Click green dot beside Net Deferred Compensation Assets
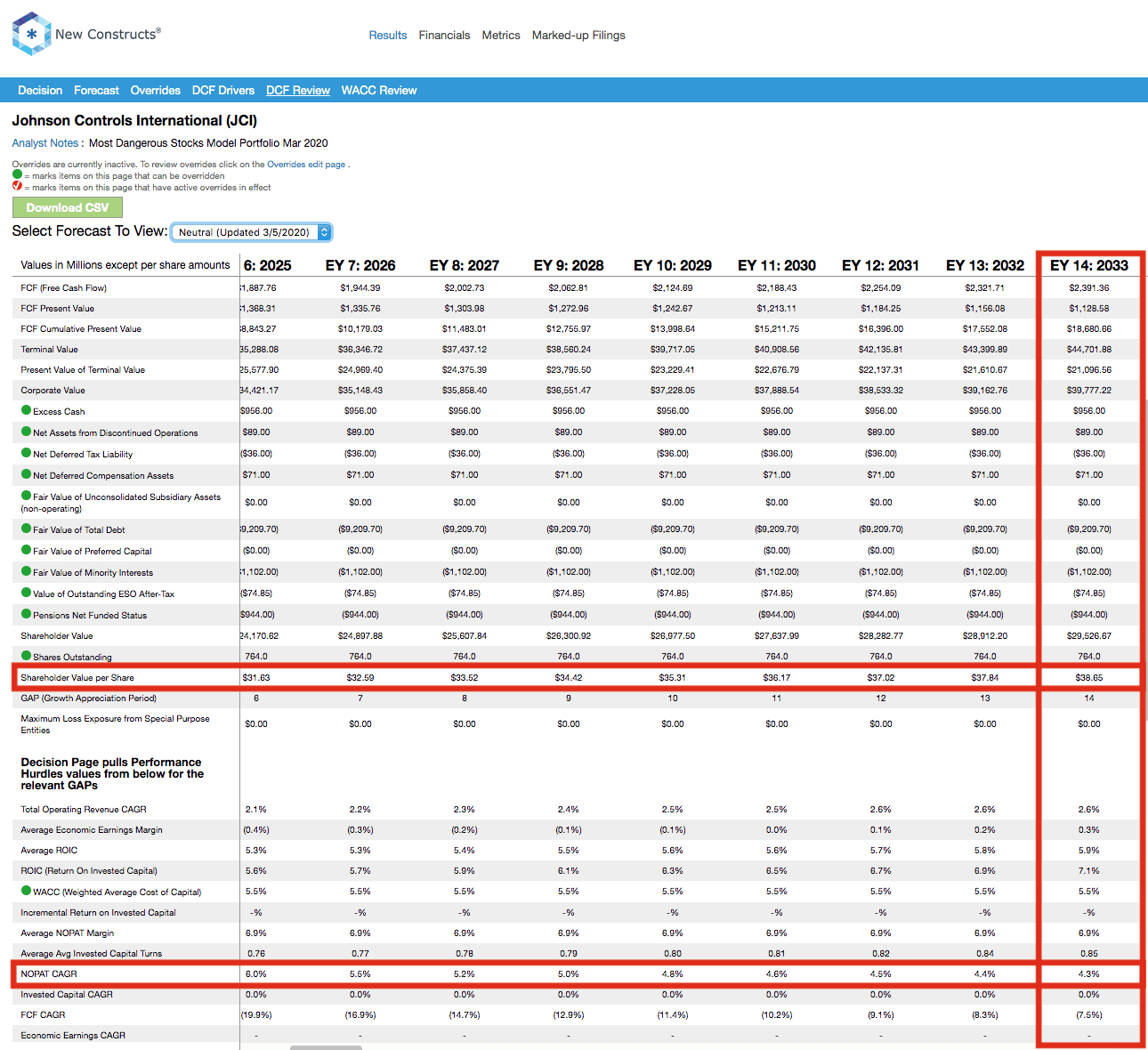The height and width of the screenshot is (1050, 1148). [26, 474]
